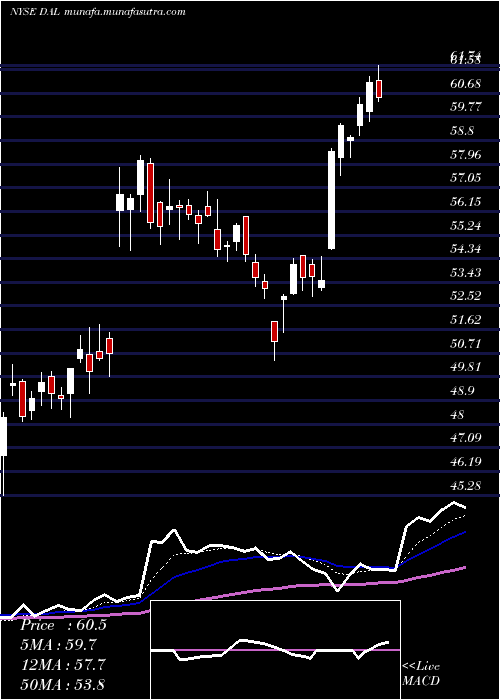The image size is (500, 700).
Task: Click the 49.81 price level label
Action: coord(466,367)
